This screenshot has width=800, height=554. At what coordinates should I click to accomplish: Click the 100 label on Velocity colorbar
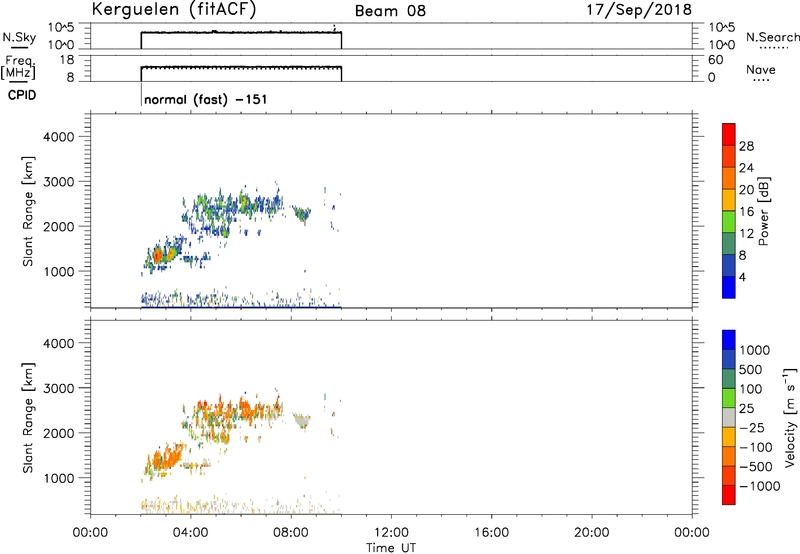[751, 389]
